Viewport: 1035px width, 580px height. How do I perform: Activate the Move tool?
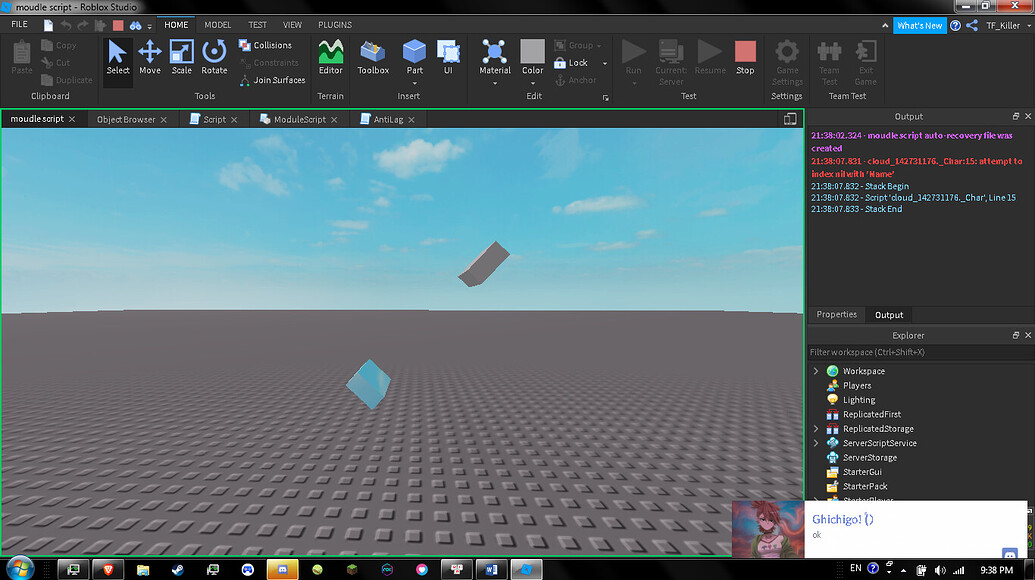[150, 57]
